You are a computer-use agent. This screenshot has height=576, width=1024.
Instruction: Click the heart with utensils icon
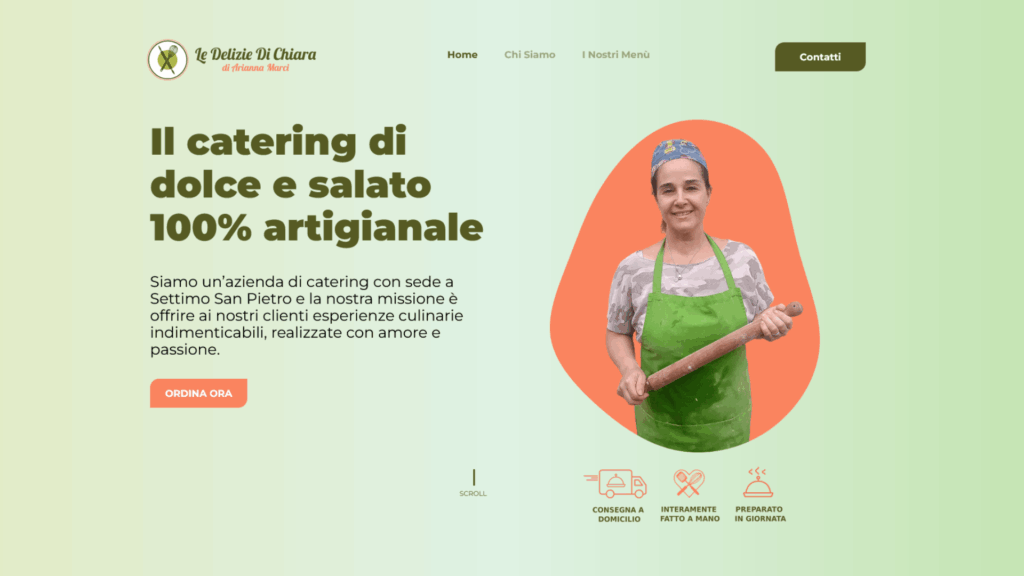(689, 483)
